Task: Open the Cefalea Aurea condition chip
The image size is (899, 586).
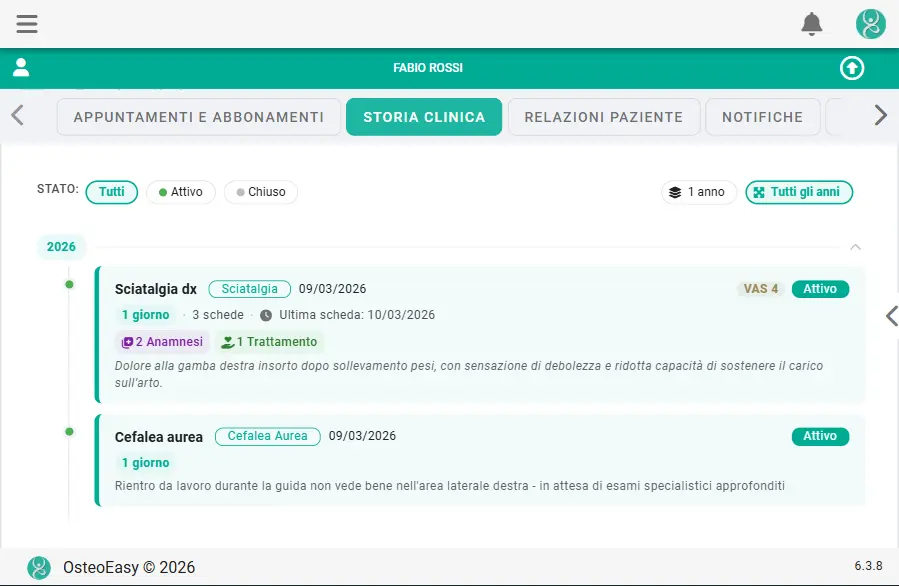Action: pyautogui.click(x=267, y=436)
